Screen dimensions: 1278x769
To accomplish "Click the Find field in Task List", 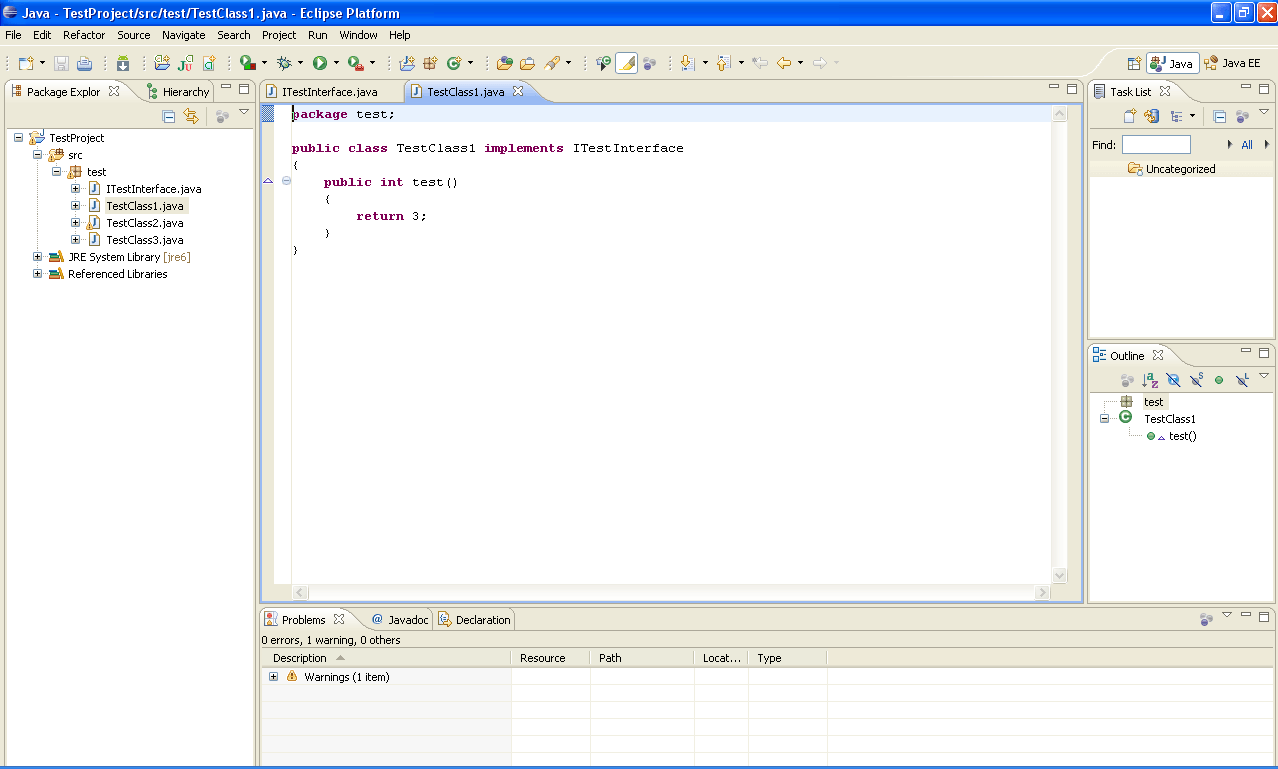I will click(x=1155, y=145).
